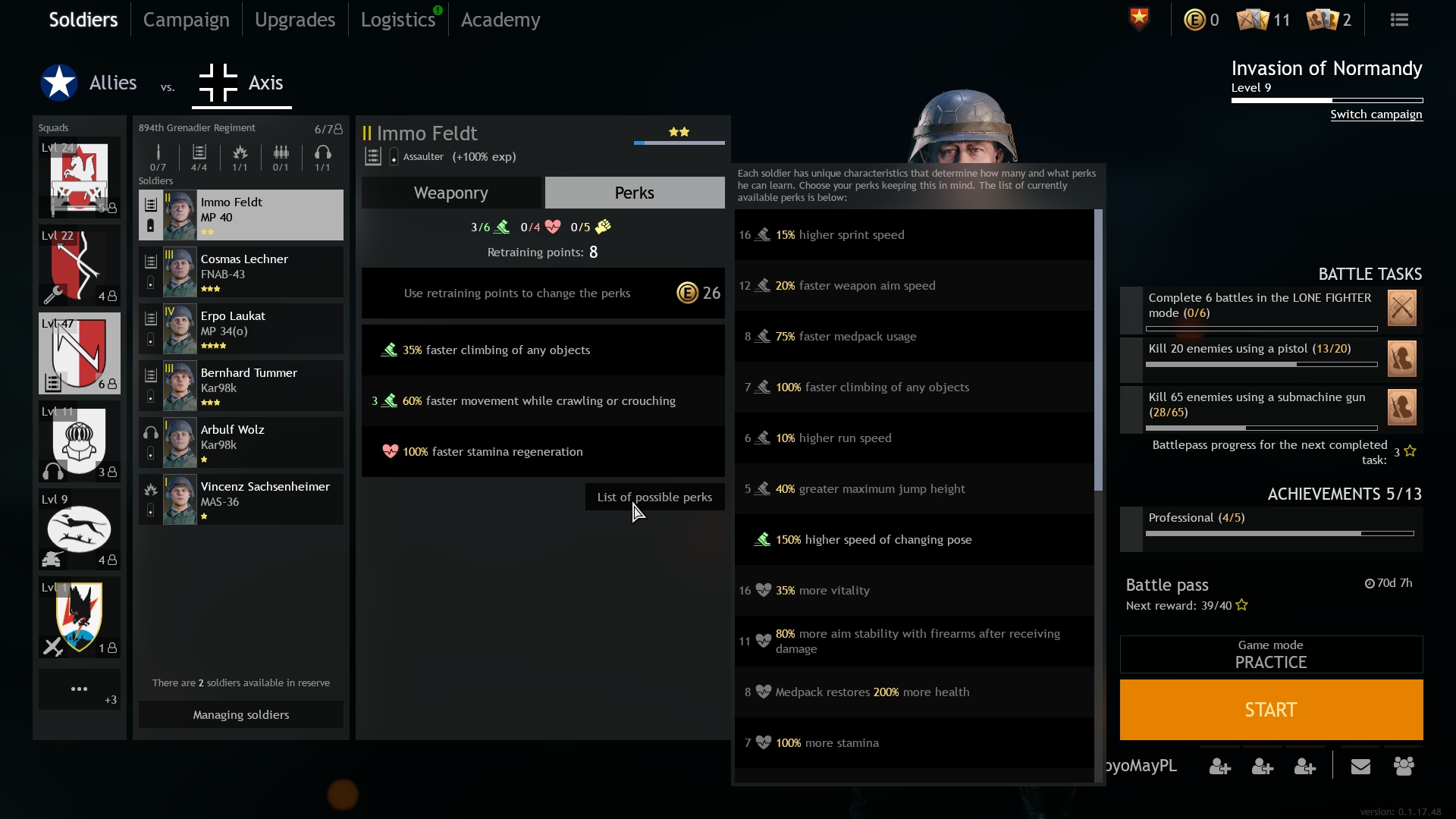1456x819 pixels.
Task: Open the List of possible perks
Action: pos(654,497)
